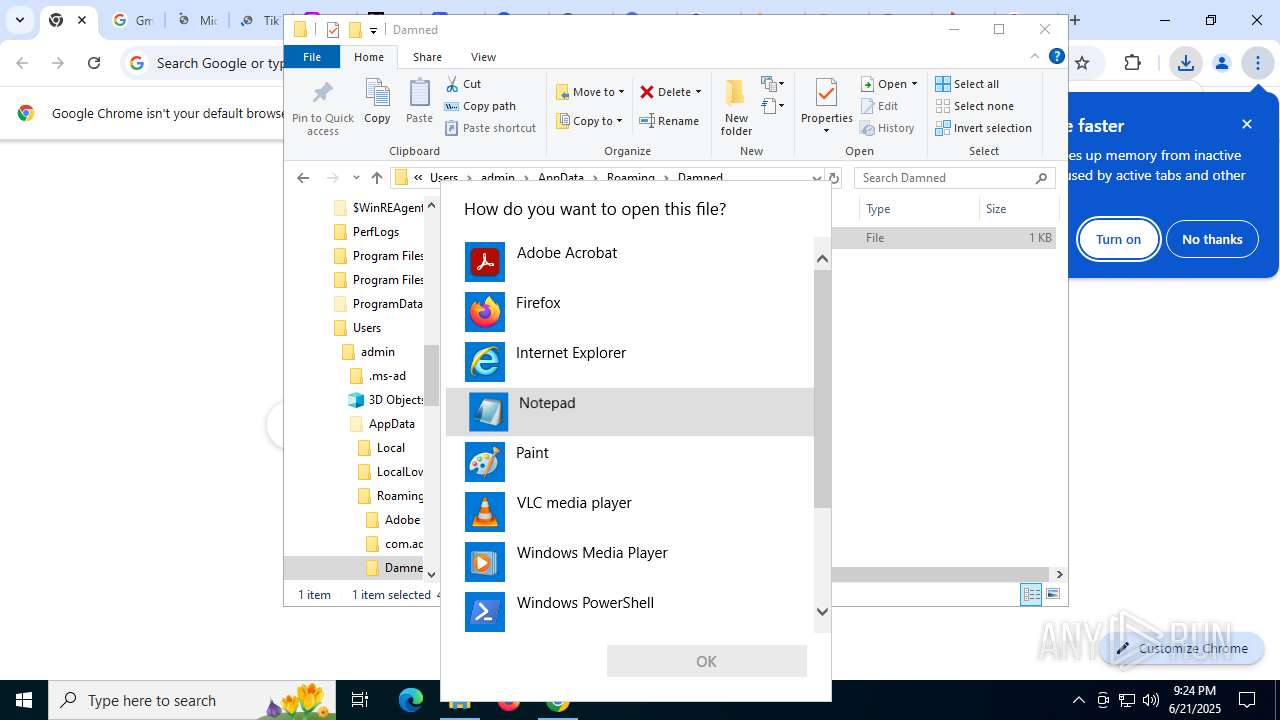Go up one folder level arrow

[x=377, y=178]
